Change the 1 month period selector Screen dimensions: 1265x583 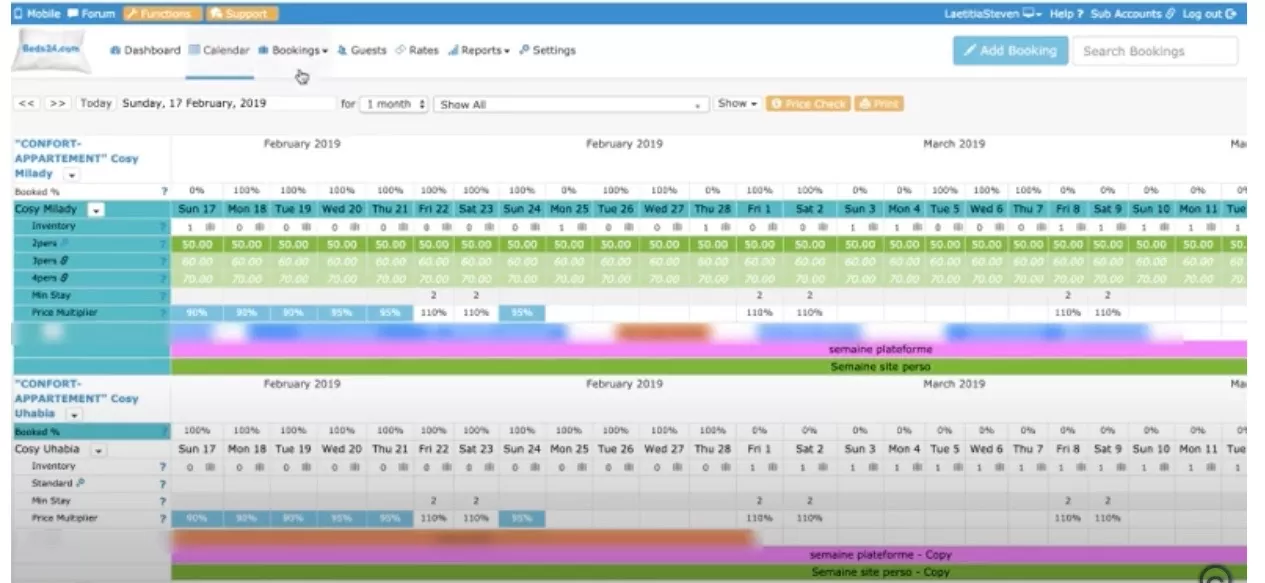395,104
